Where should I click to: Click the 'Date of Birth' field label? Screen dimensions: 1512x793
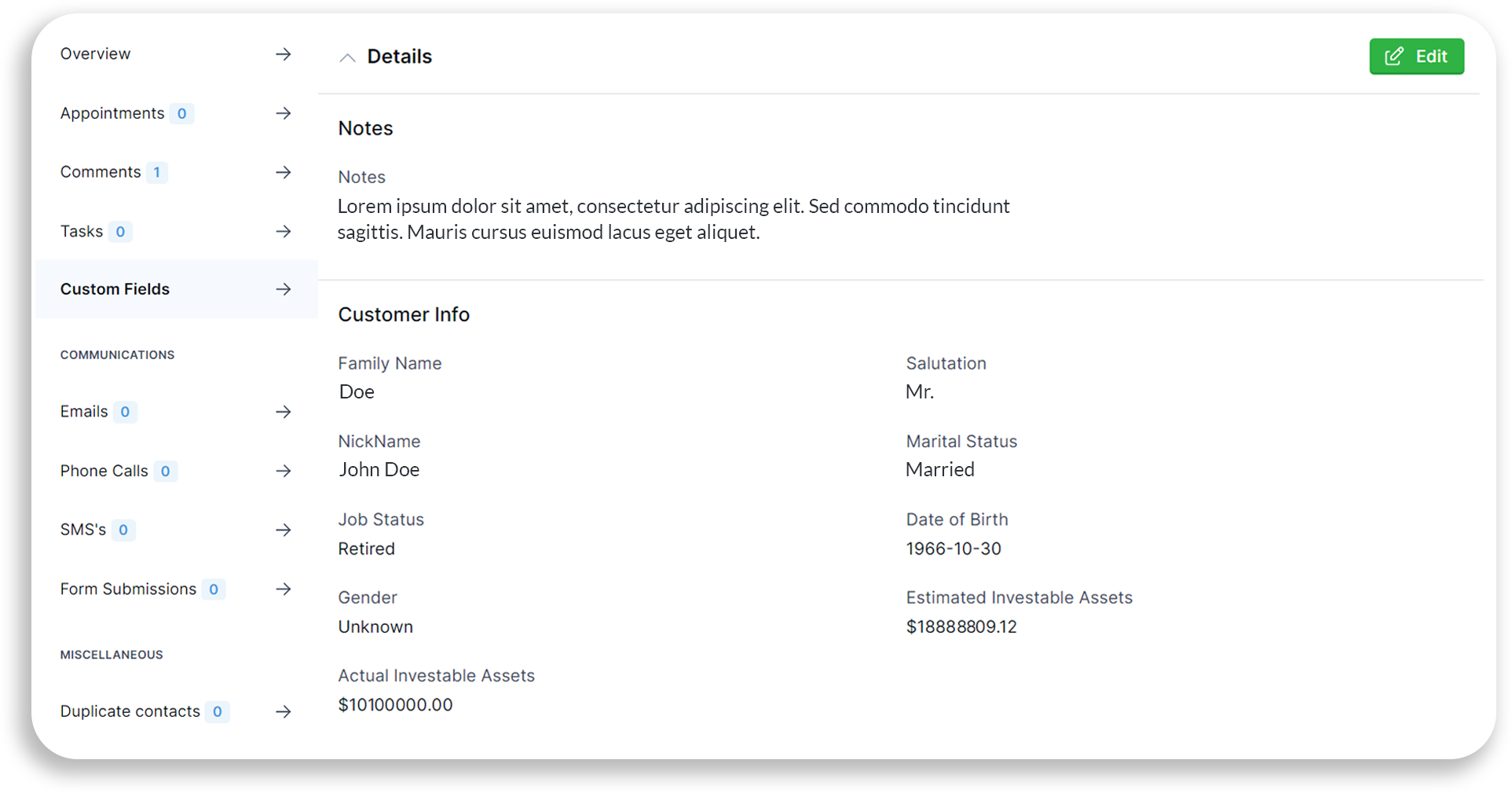point(957,519)
